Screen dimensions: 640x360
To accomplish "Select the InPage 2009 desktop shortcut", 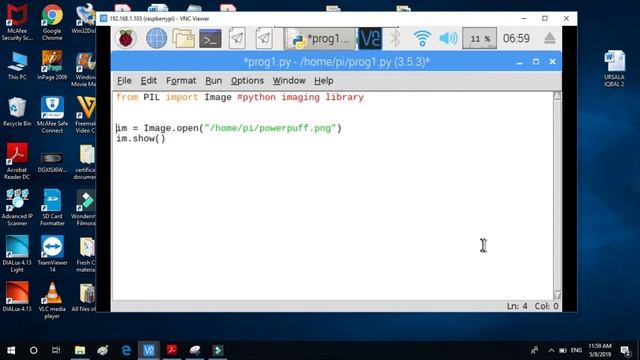I will pyautogui.click(x=52, y=65).
